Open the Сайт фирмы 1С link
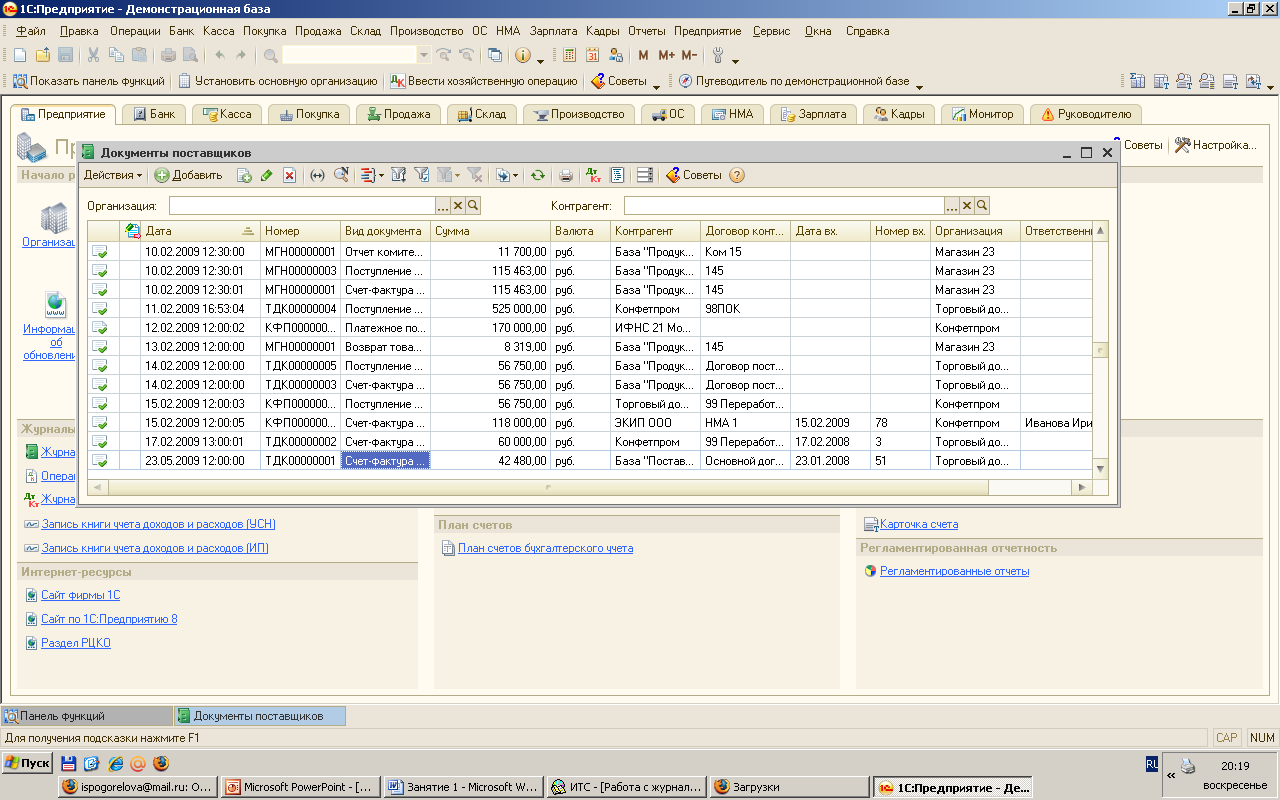The width and height of the screenshot is (1280, 800). coord(80,595)
